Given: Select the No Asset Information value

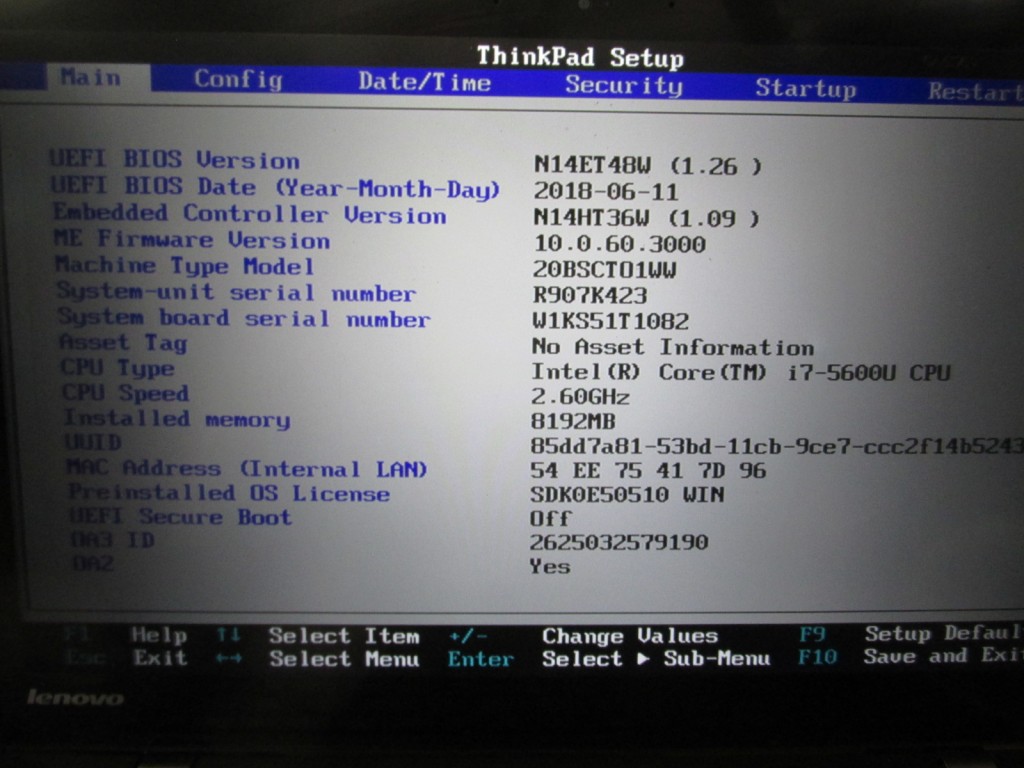Looking at the screenshot, I should [x=673, y=346].
